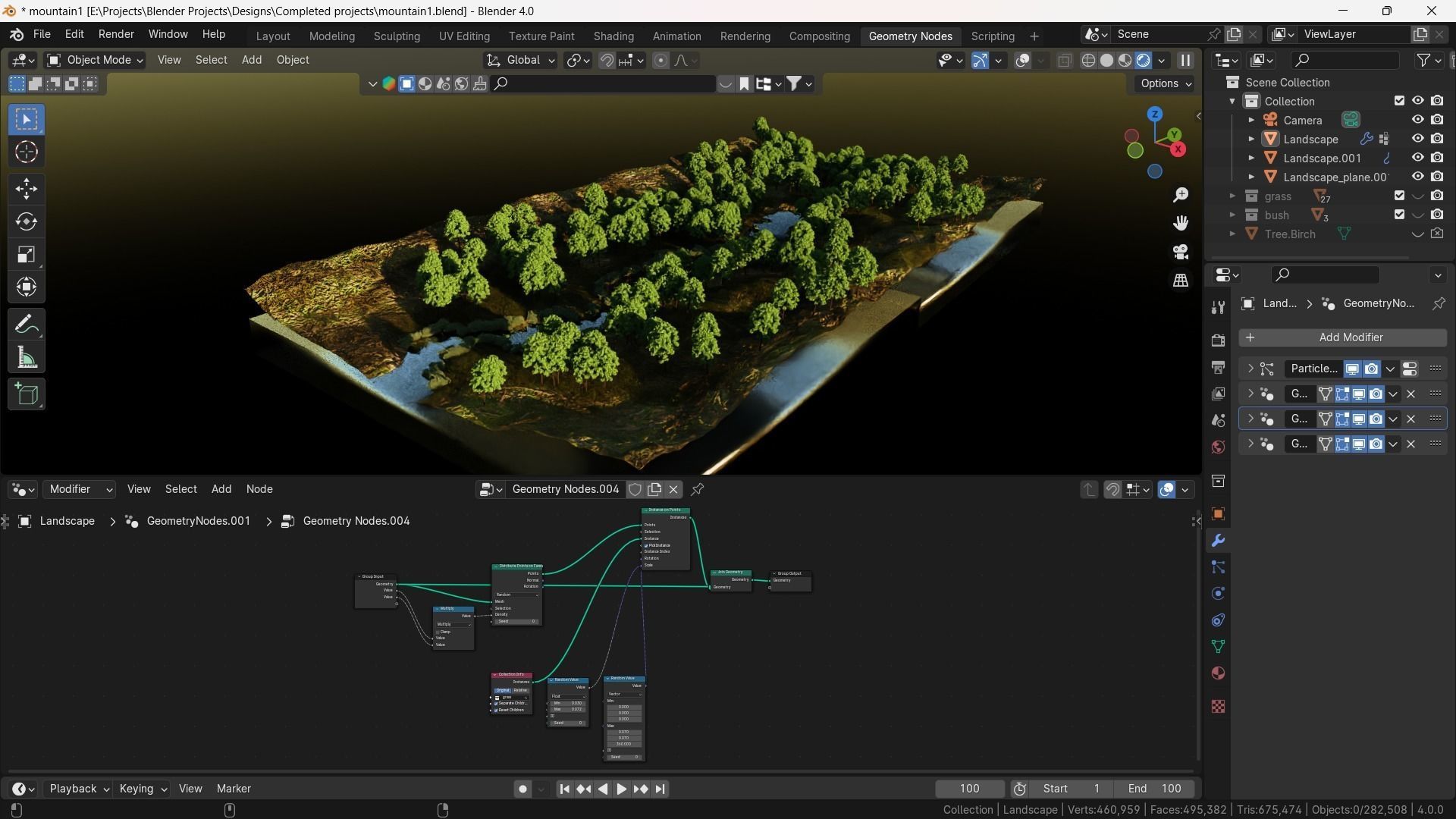Open the Object Mode dropdown

coord(95,60)
